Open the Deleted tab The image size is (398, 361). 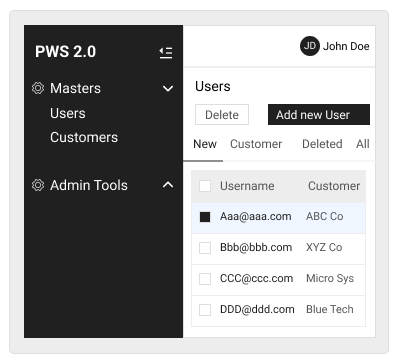[x=322, y=144]
